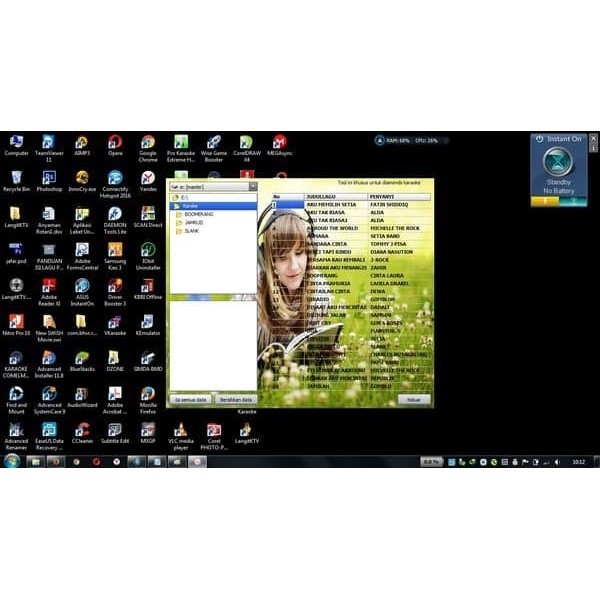Click the RAM and CPU usage widget
Viewport: 600px width, 600px height.
[x=411, y=140]
